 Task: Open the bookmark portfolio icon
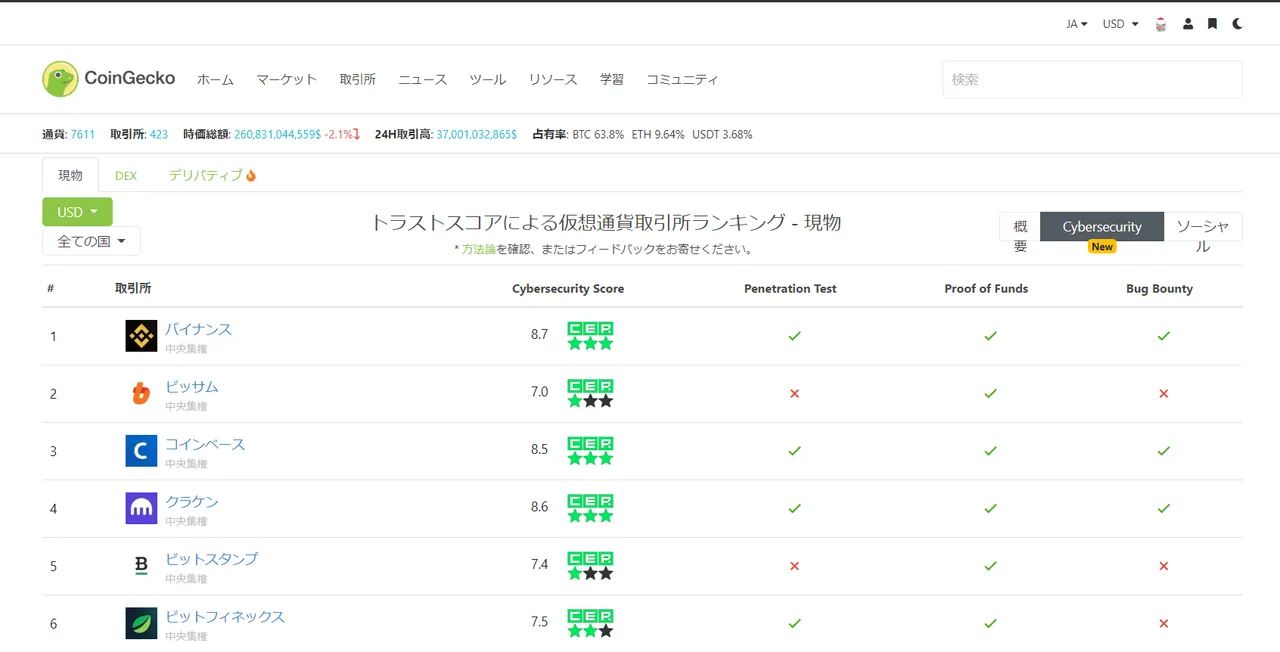coord(1212,24)
